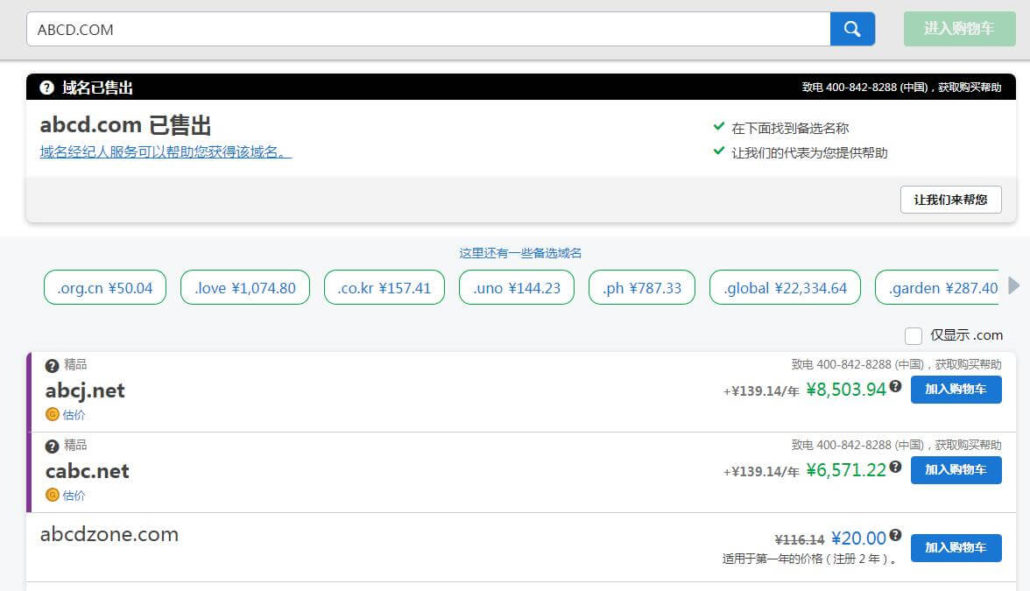This screenshot has height=591, width=1030.
Task: Click the 进入购物车 button
Action: tap(958, 29)
